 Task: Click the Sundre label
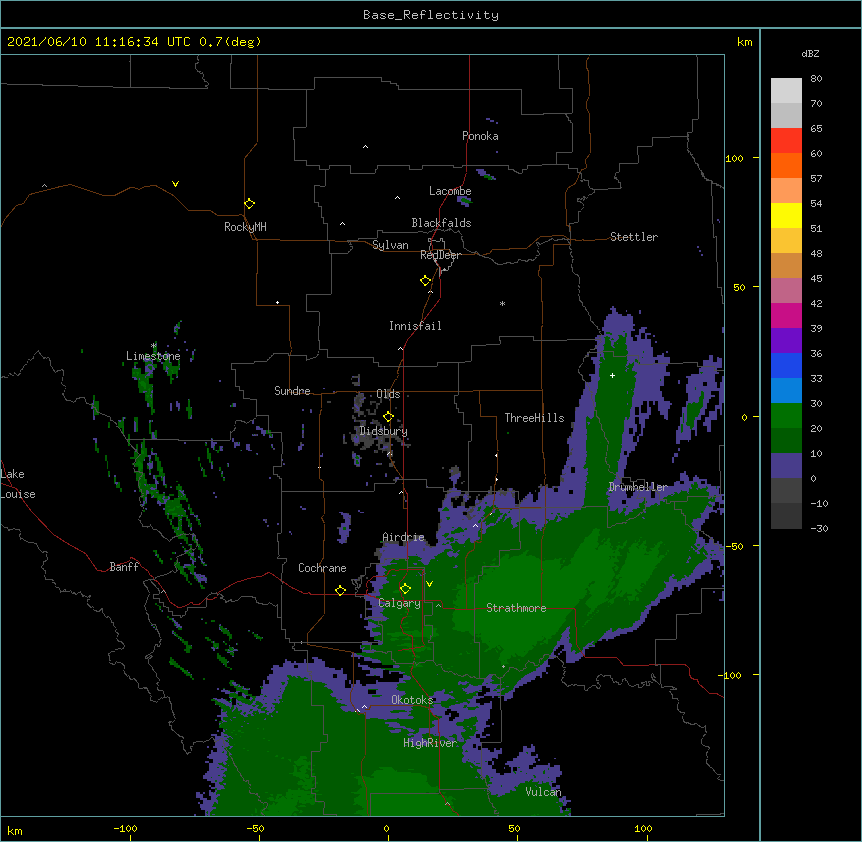click(x=292, y=391)
